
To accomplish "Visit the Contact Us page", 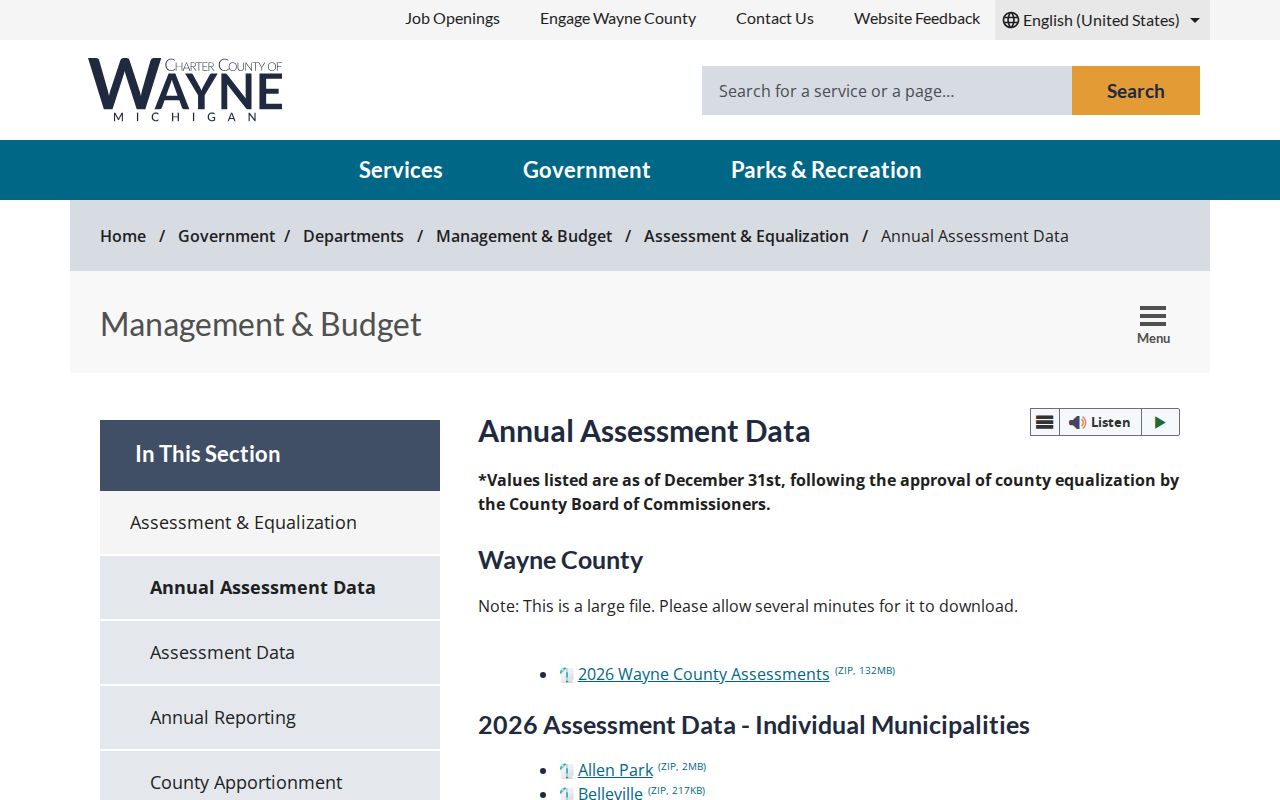I will click(775, 19).
